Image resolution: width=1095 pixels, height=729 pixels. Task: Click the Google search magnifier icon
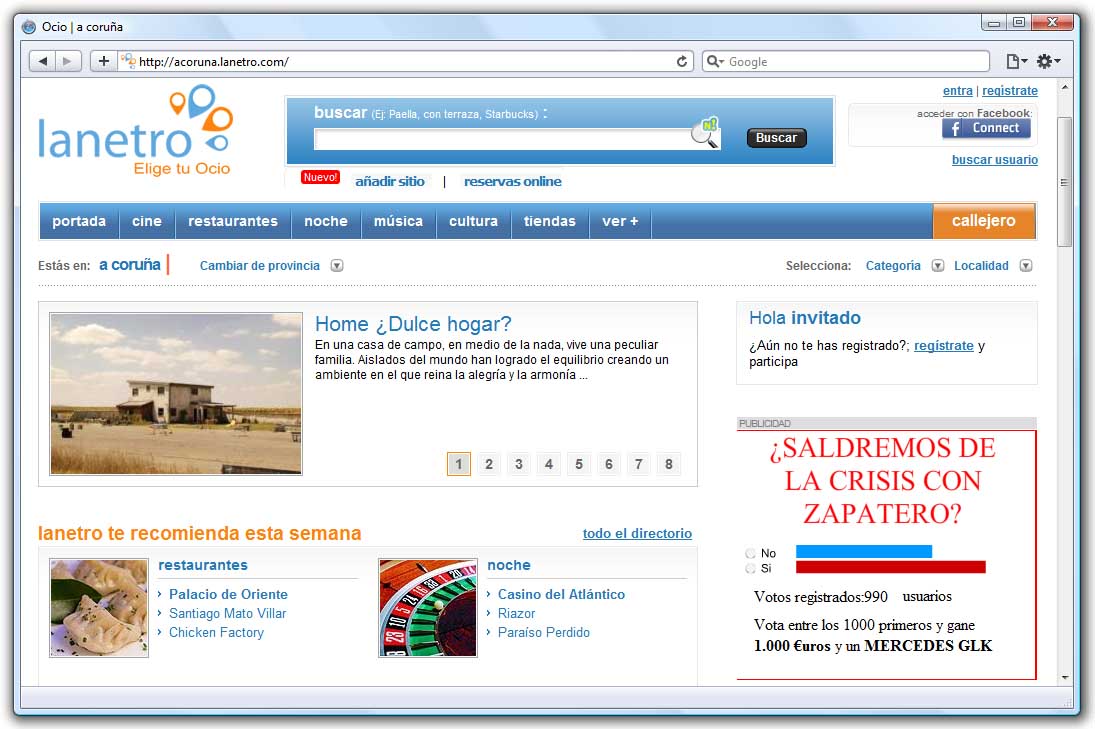pos(714,61)
